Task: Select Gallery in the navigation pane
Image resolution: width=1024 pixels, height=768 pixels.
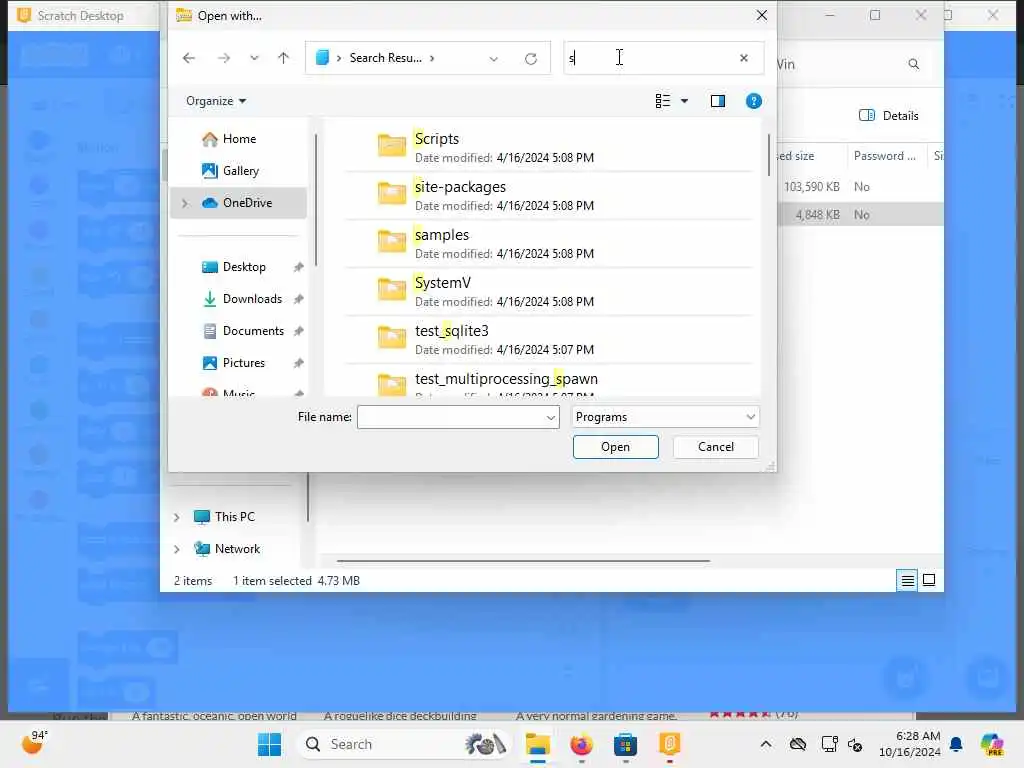Action: pos(238,170)
